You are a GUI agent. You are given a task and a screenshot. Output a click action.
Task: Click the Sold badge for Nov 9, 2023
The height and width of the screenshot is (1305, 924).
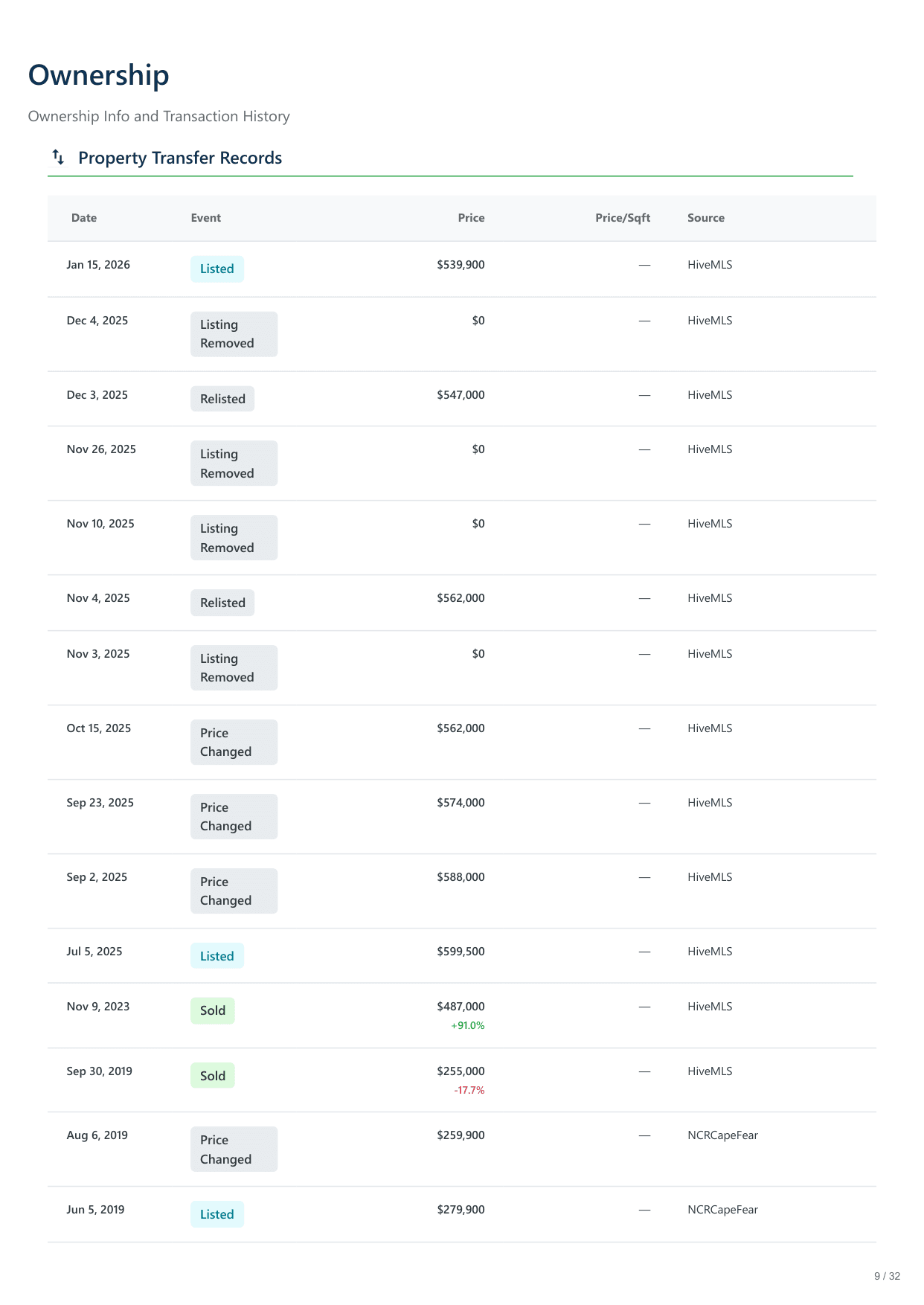point(212,1010)
